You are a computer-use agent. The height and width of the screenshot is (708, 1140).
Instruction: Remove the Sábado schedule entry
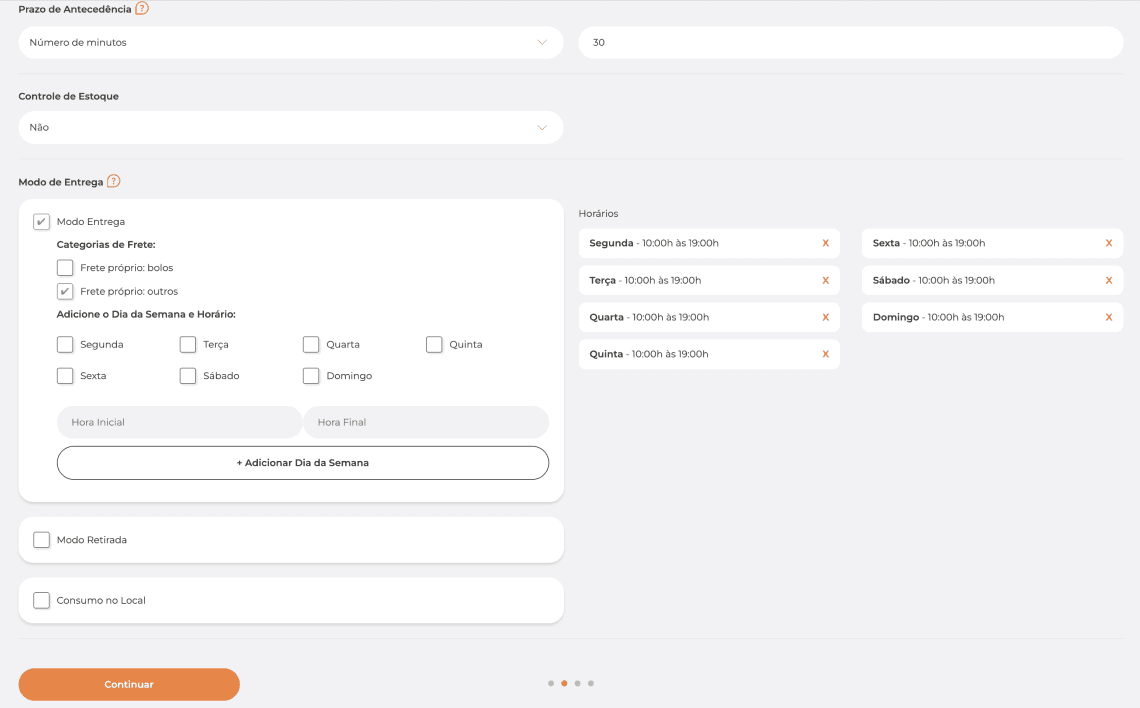click(1108, 281)
